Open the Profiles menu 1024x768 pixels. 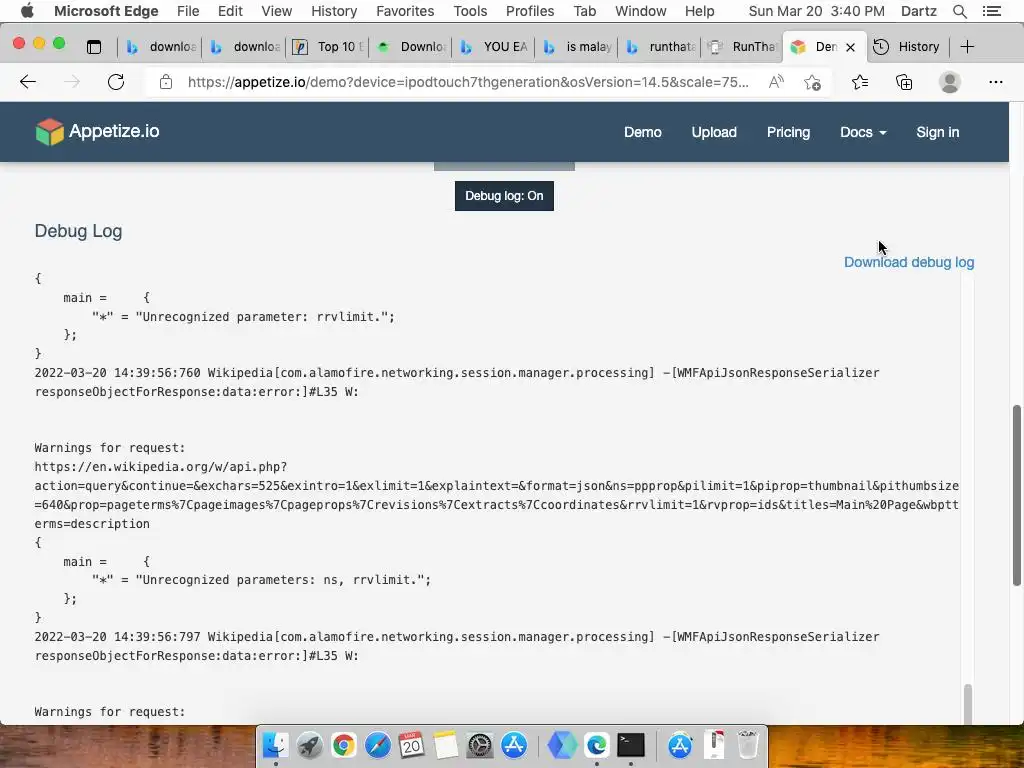530,11
